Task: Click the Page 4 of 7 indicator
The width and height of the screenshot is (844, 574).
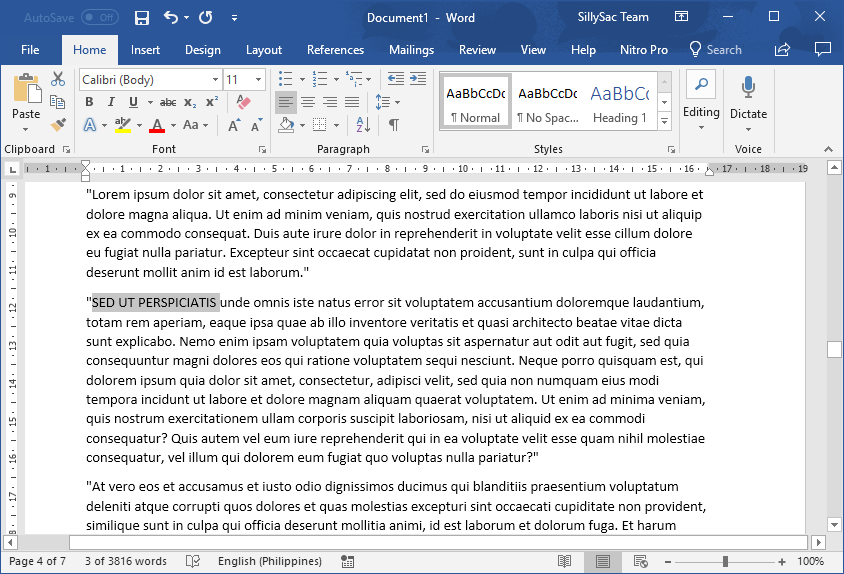Action: [x=38, y=562]
